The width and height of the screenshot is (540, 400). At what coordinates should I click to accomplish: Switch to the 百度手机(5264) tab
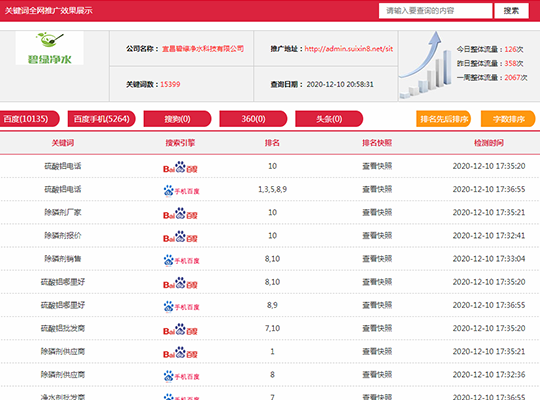coord(102,119)
